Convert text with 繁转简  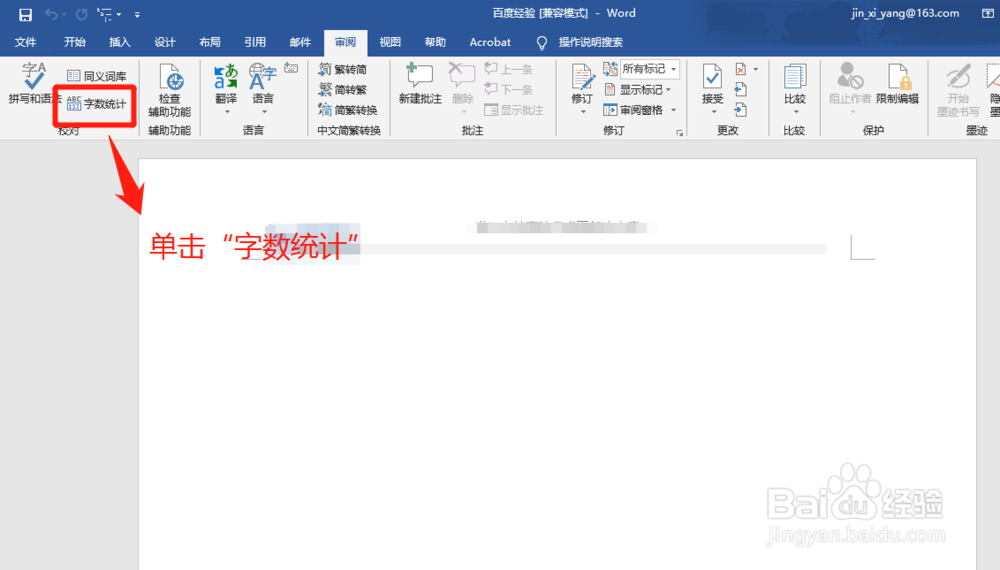(x=343, y=69)
